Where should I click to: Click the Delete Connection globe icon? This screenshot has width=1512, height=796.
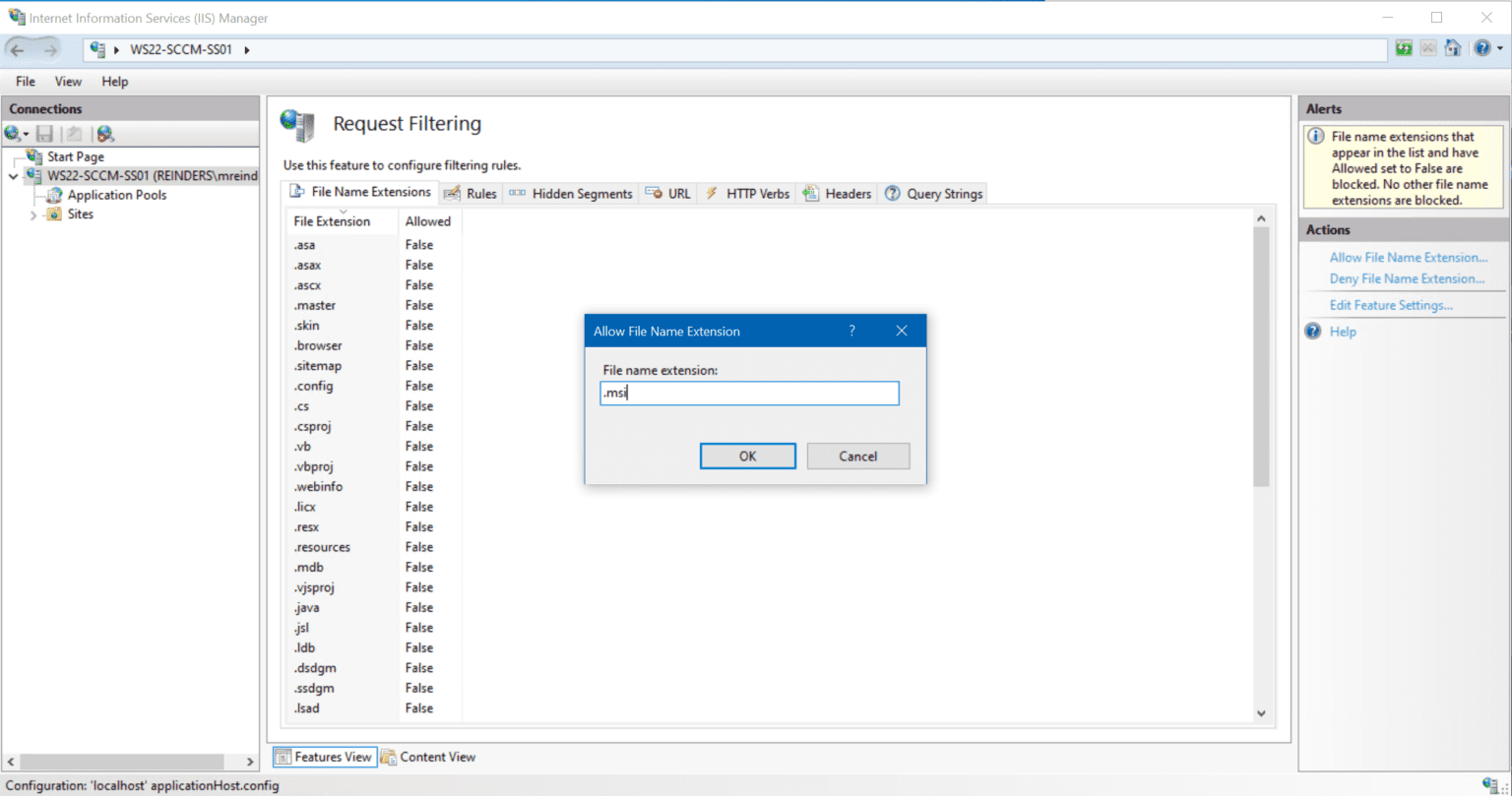[x=103, y=134]
